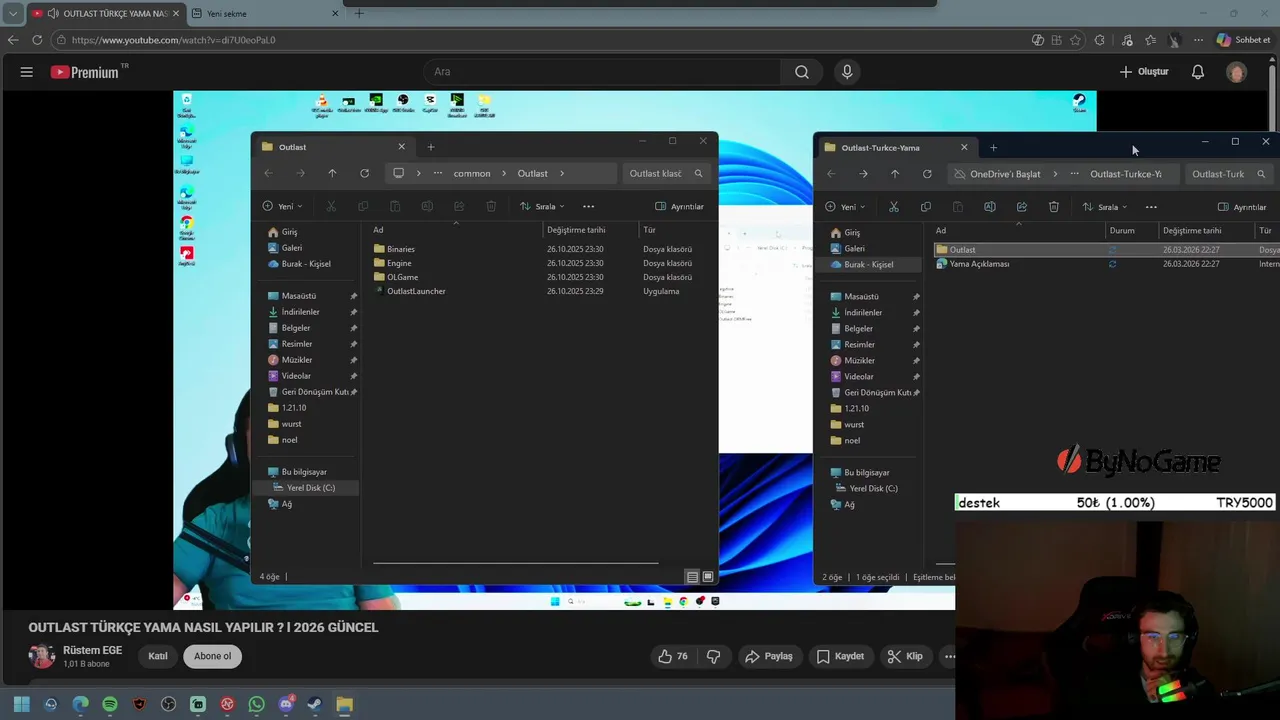Click the Katıl join button

pos(158,656)
